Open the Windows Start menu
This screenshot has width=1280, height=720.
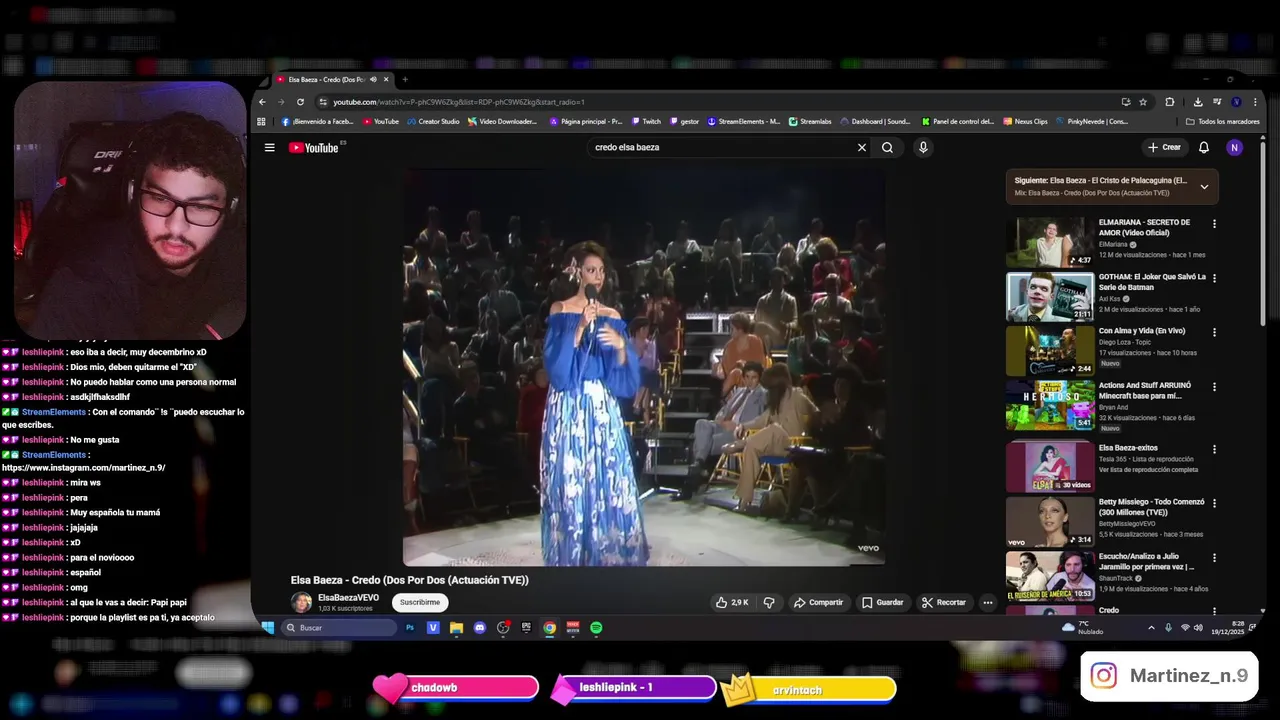coord(268,628)
